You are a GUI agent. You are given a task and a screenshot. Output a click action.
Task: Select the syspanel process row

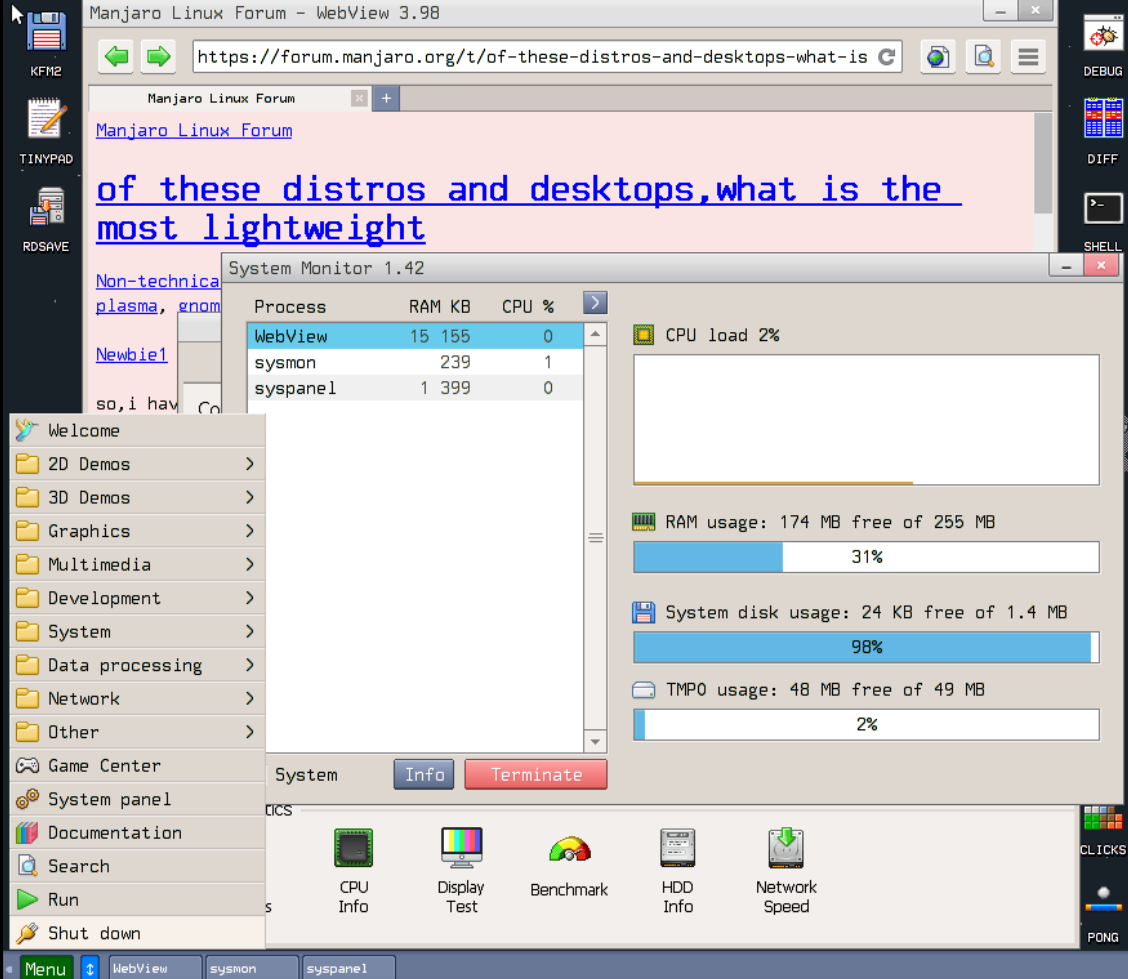415,388
